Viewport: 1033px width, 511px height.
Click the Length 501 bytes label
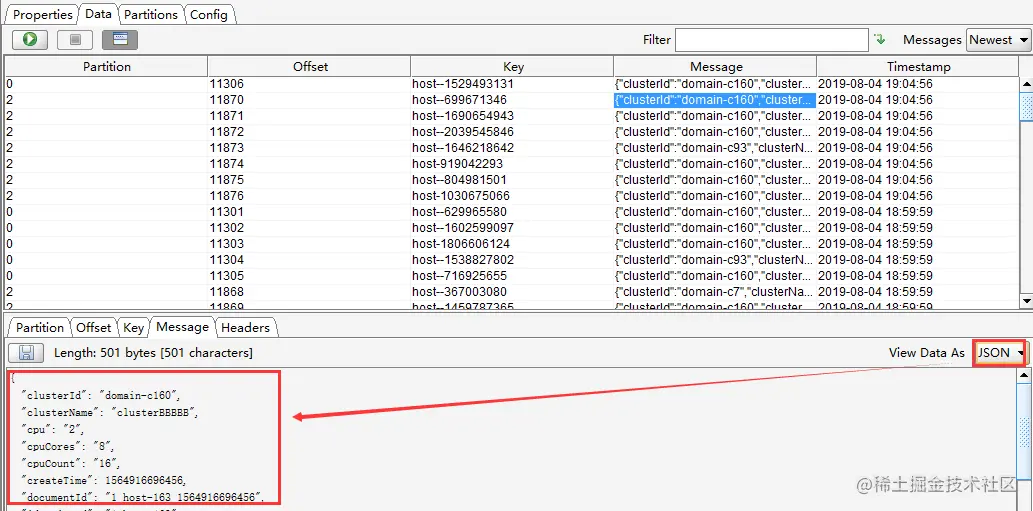[153, 353]
